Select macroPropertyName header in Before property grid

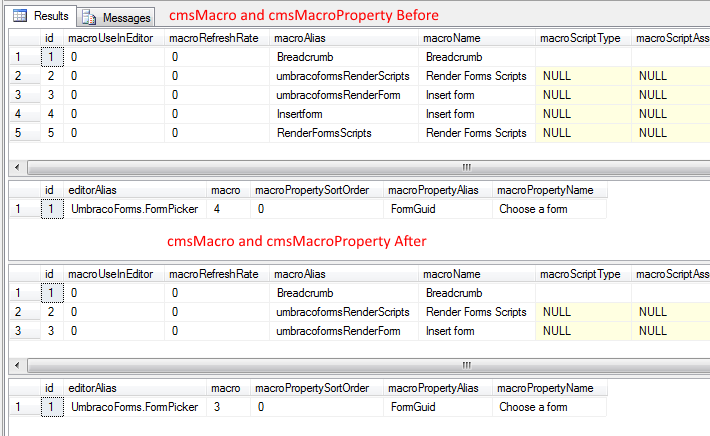[x=550, y=190]
